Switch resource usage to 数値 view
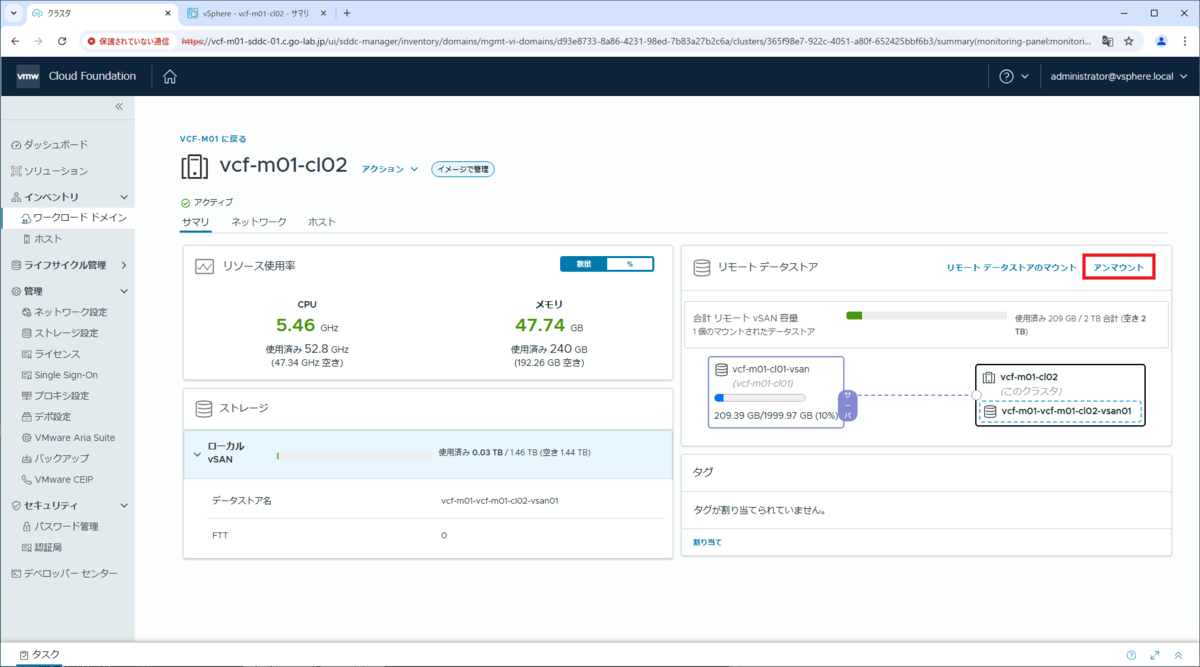 (583, 264)
